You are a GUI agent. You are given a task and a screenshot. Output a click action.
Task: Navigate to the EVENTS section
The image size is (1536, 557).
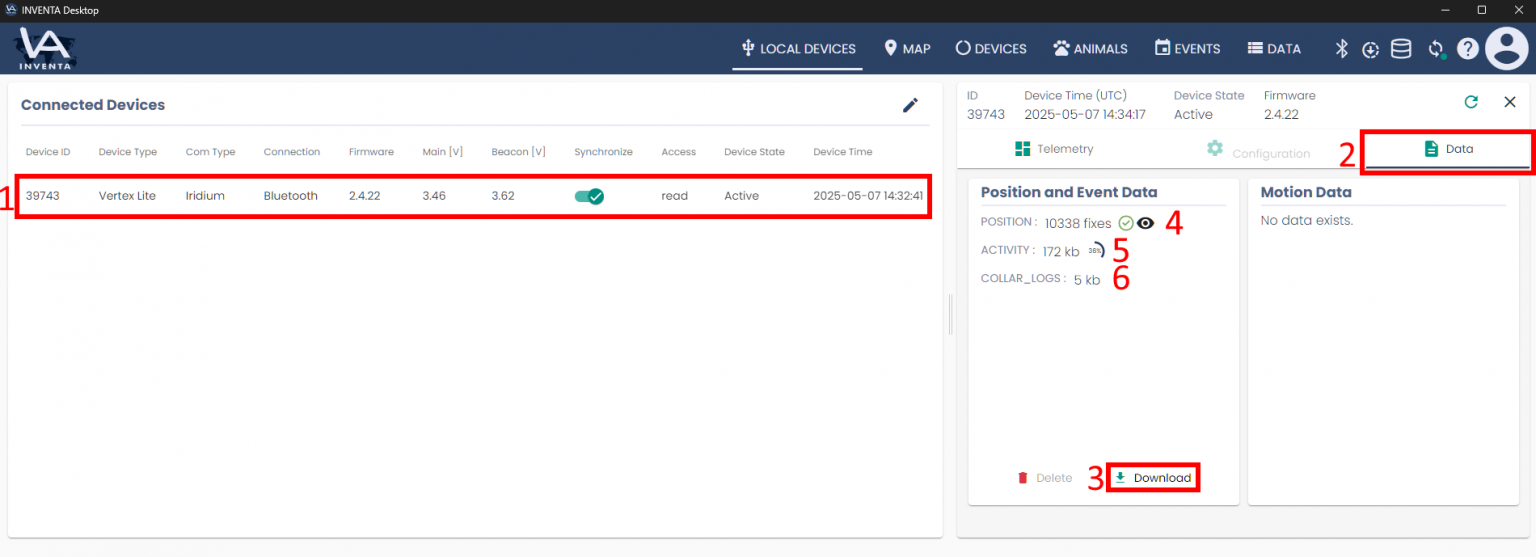click(x=1187, y=48)
